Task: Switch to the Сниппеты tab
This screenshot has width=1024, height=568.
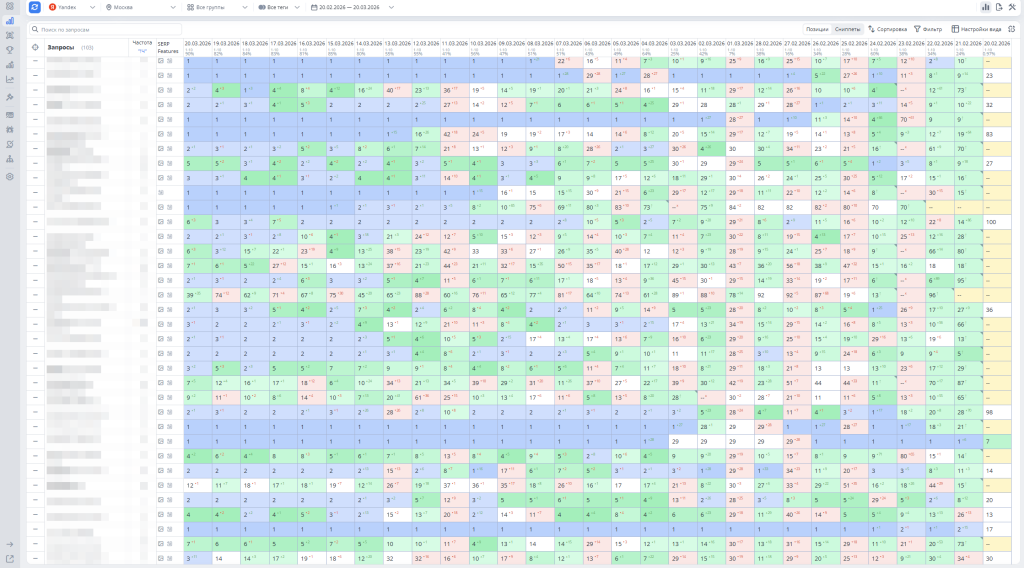Action: tap(848, 29)
